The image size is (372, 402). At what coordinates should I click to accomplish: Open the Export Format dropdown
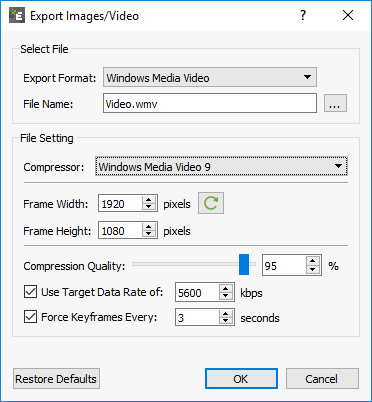(210, 77)
